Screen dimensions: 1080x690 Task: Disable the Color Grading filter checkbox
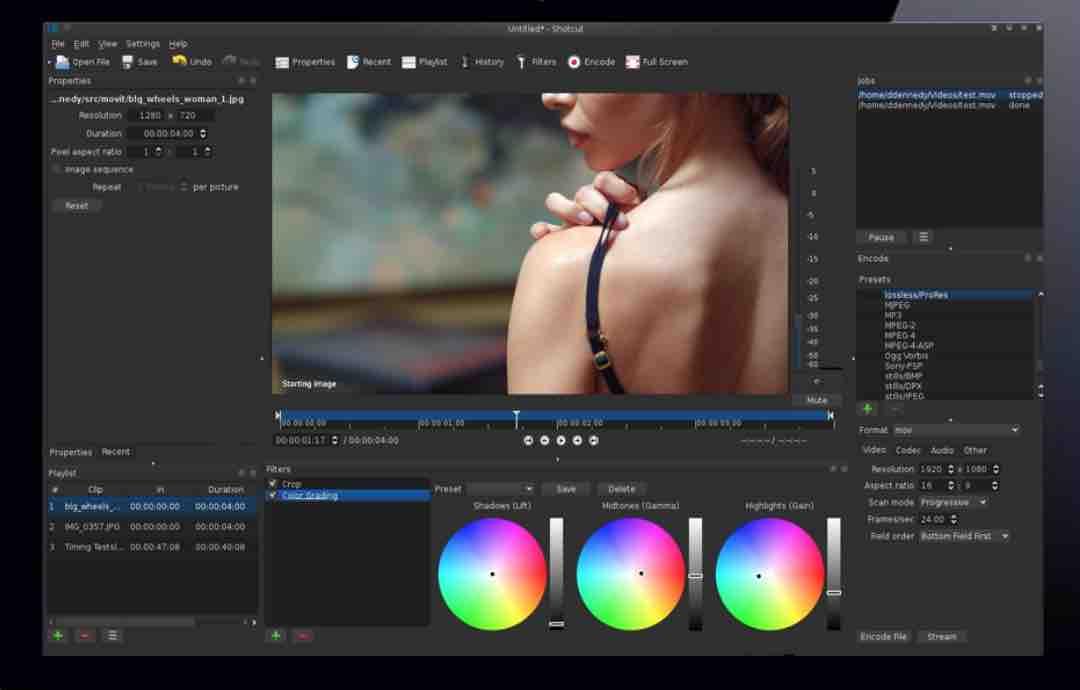273,495
